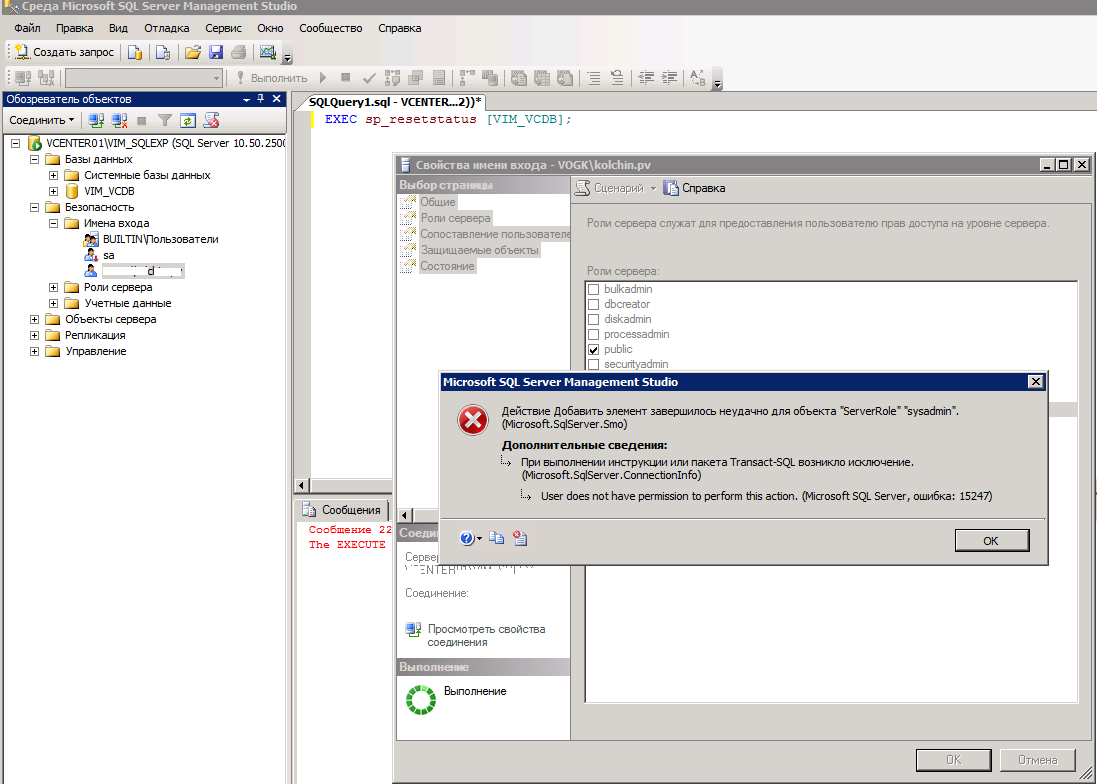Open the Соединить dropdown in Object Explorer
This screenshot has width=1097, height=784.
41,120
